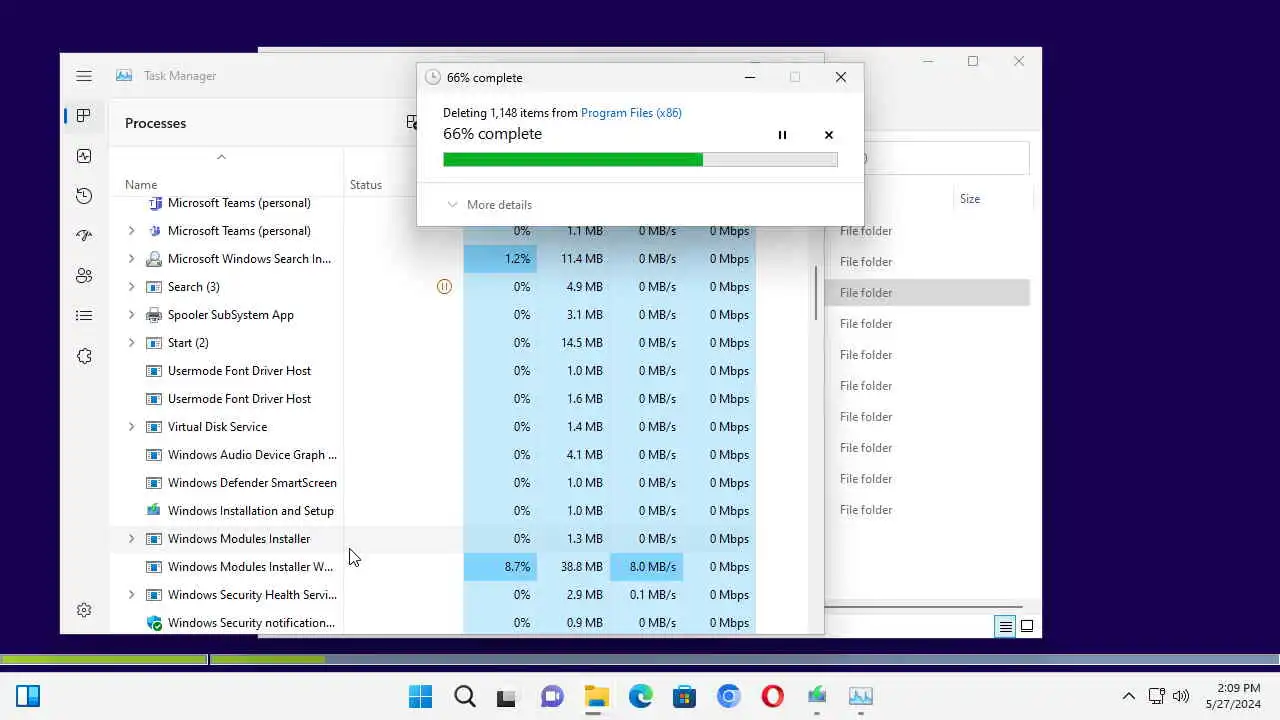
Task: Click 38.8 MB memory cell
Action: tap(573, 567)
